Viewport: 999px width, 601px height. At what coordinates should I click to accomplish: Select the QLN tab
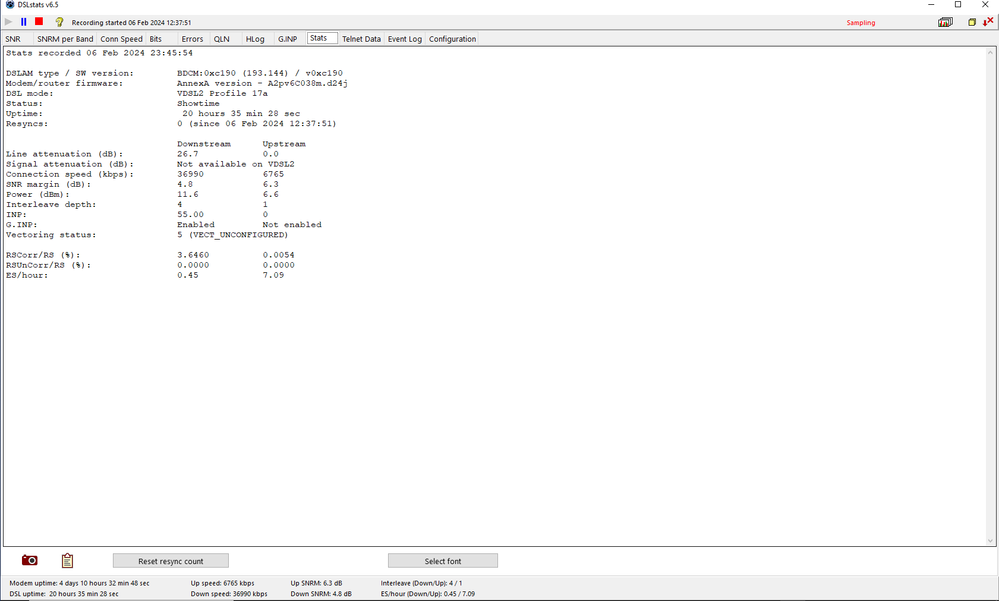click(x=222, y=39)
